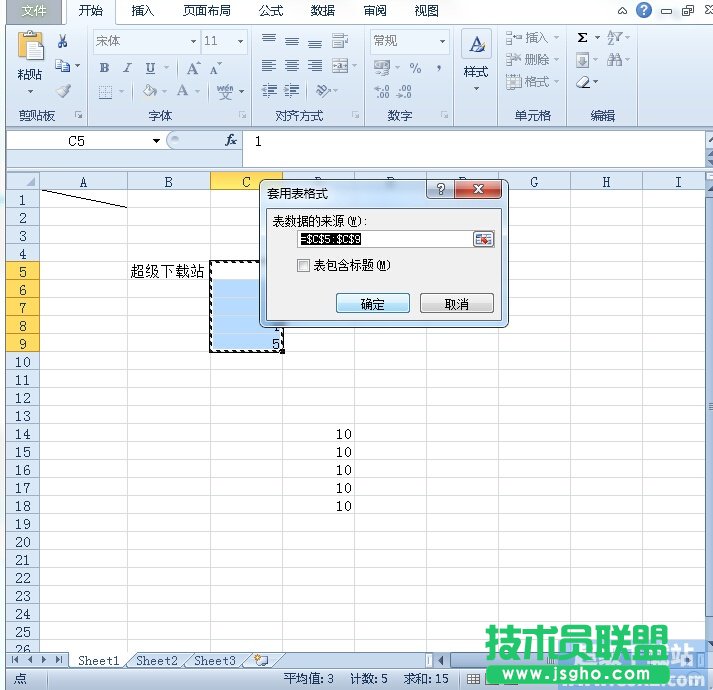Open the font name dropdown
The height and width of the screenshot is (690, 713).
point(193,42)
